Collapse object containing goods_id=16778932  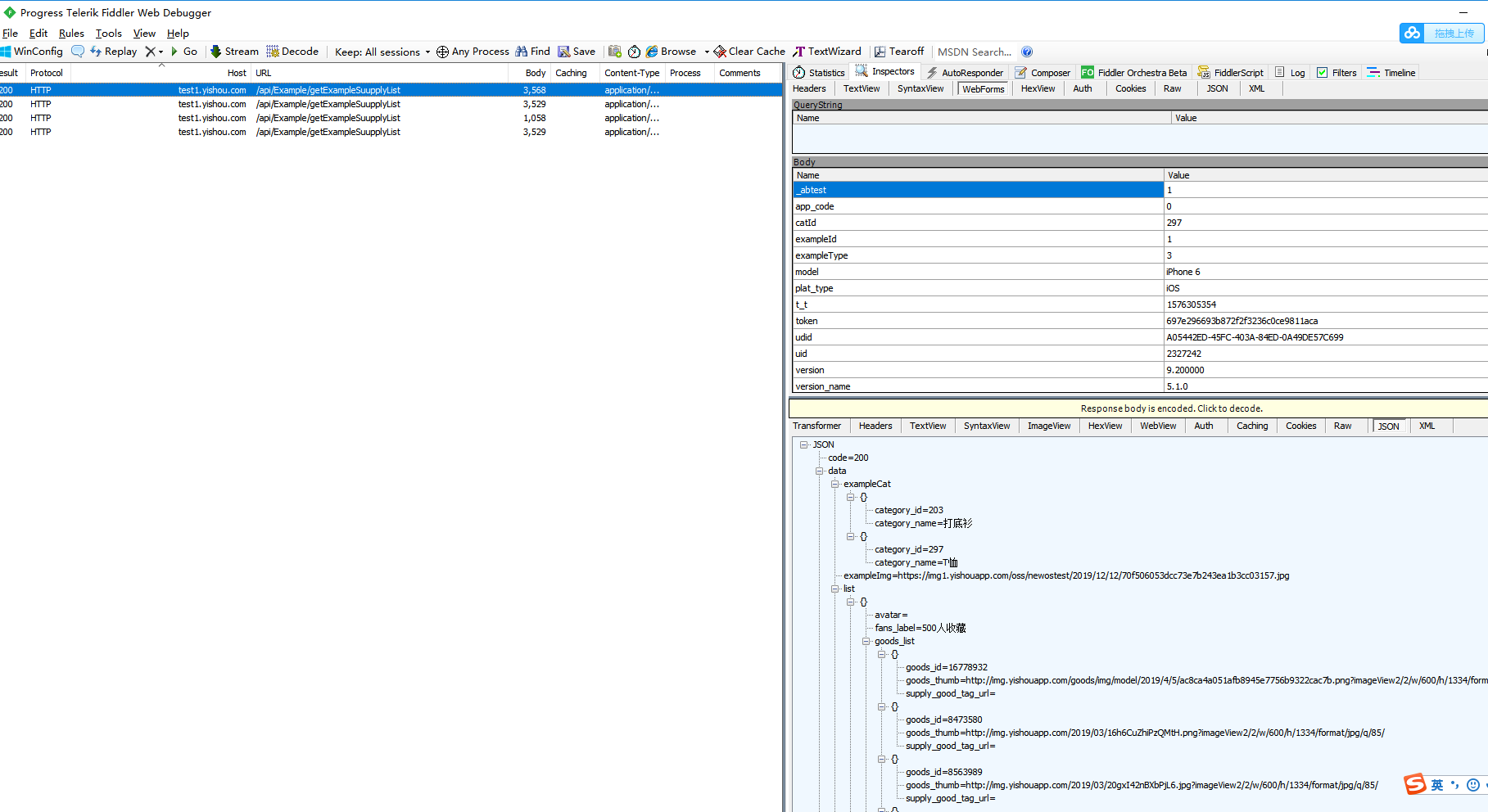(x=882, y=654)
